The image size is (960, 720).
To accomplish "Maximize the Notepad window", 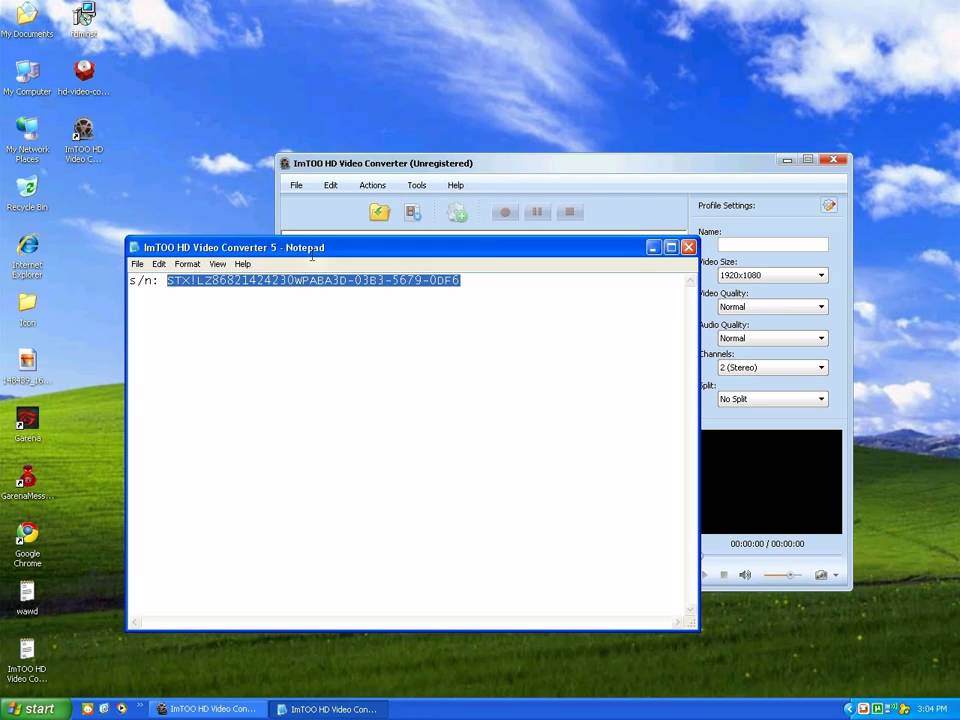I will [671, 247].
